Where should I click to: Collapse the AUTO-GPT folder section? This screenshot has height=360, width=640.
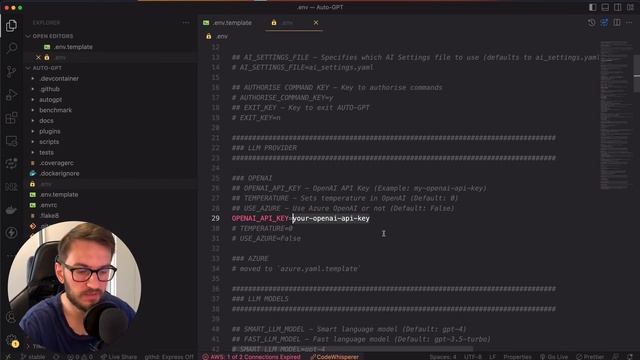tap(47, 68)
